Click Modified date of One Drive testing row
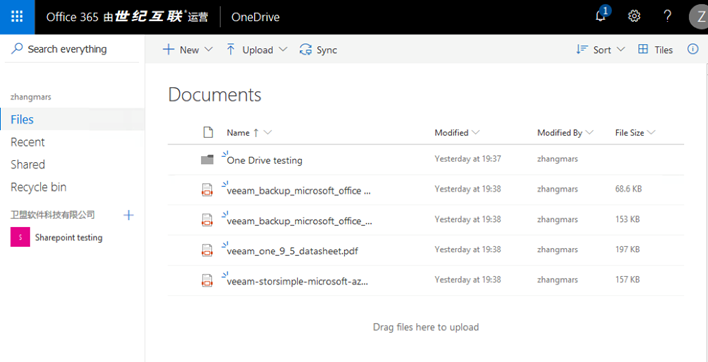Image resolution: width=708 pixels, height=362 pixels. tap(467, 159)
